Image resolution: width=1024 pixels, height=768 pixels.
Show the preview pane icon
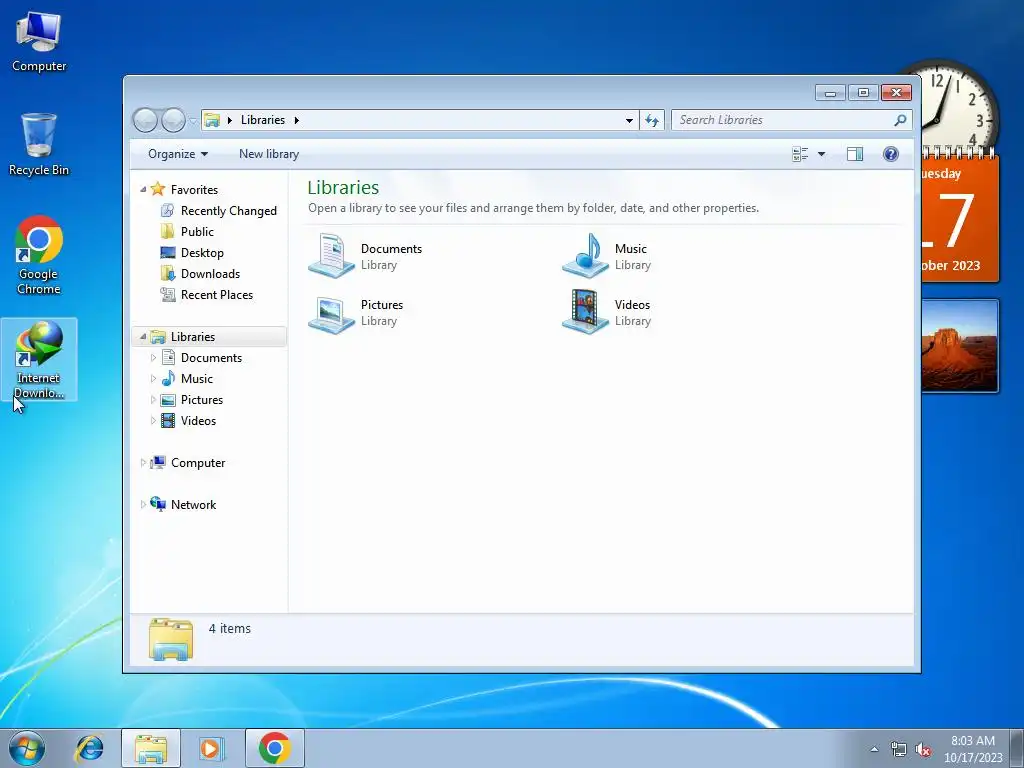click(x=855, y=154)
